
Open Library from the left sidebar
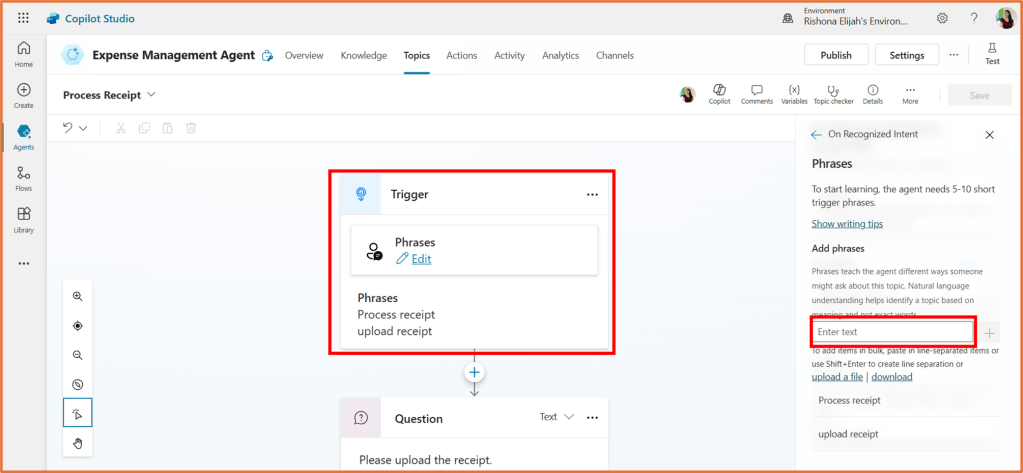point(24,219)
